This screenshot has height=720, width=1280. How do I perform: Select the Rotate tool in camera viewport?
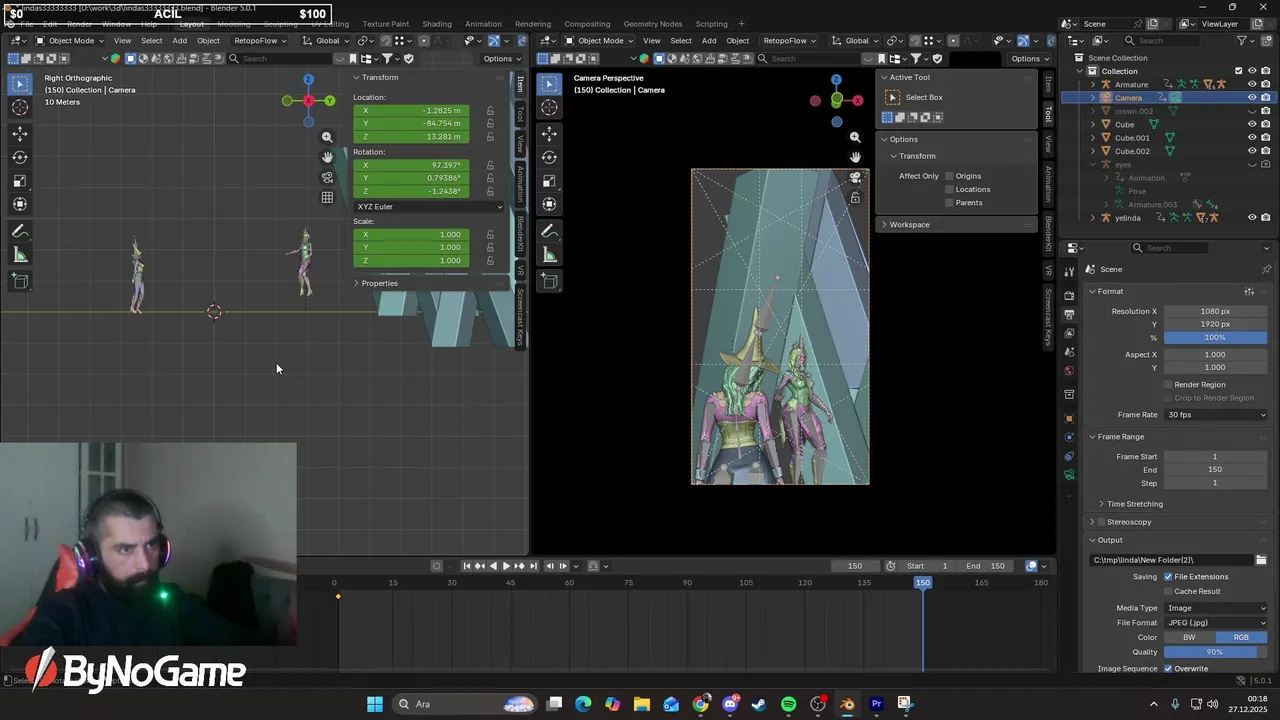pos(549,157)
